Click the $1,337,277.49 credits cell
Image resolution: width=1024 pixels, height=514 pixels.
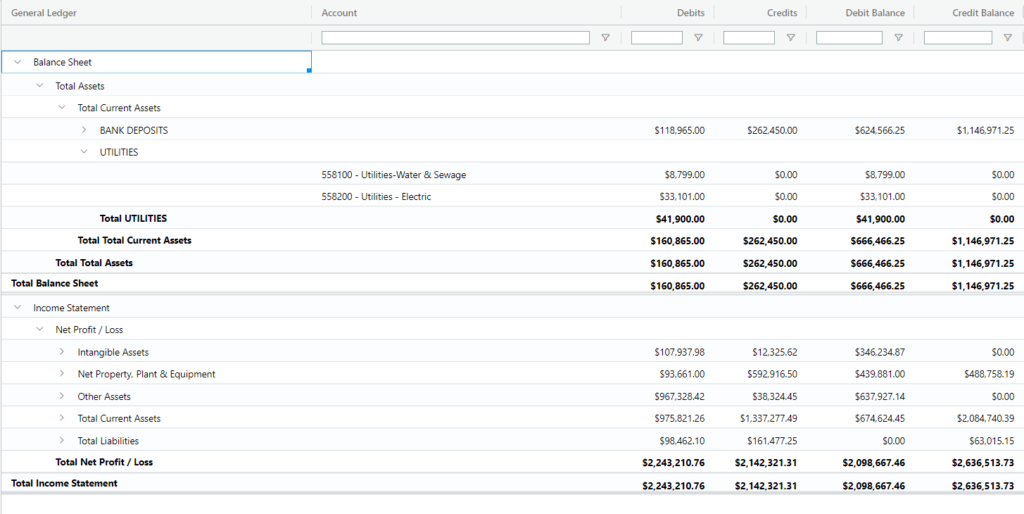tap(769, 419)
